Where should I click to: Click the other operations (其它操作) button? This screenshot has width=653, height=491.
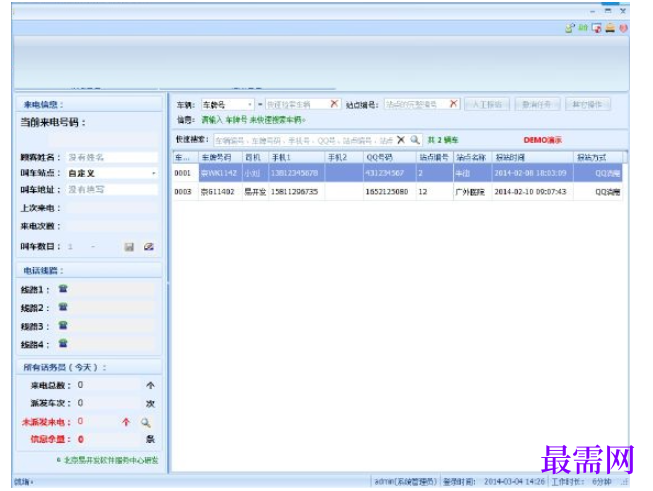point(588,104)
